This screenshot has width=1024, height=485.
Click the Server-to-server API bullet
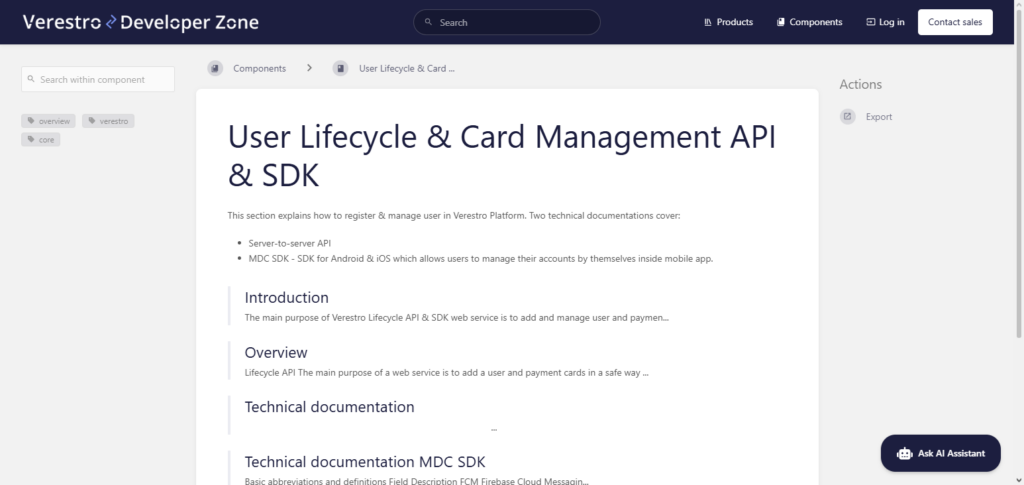tap(289, 243)
